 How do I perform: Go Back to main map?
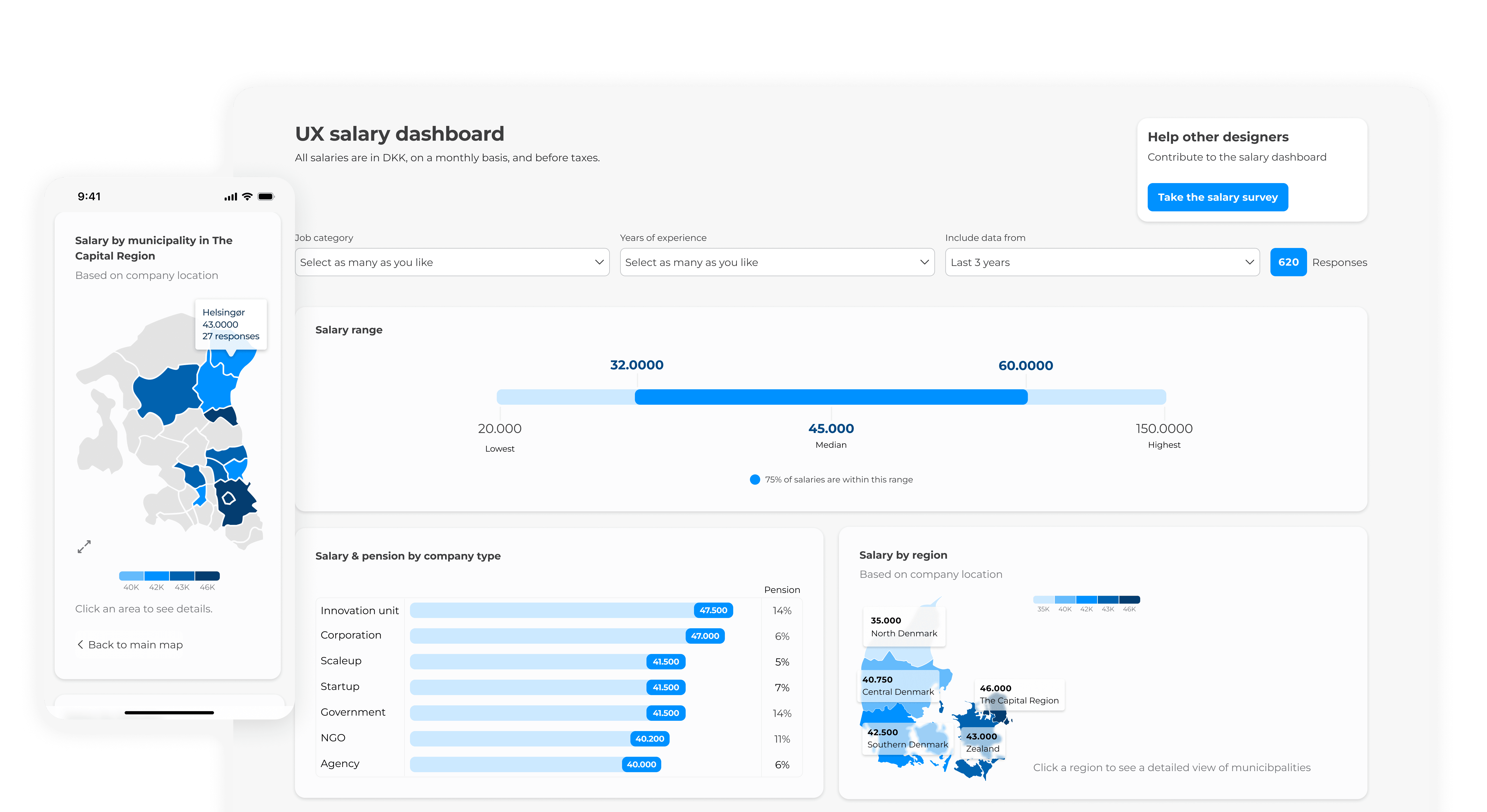click(x=135, y=645)
